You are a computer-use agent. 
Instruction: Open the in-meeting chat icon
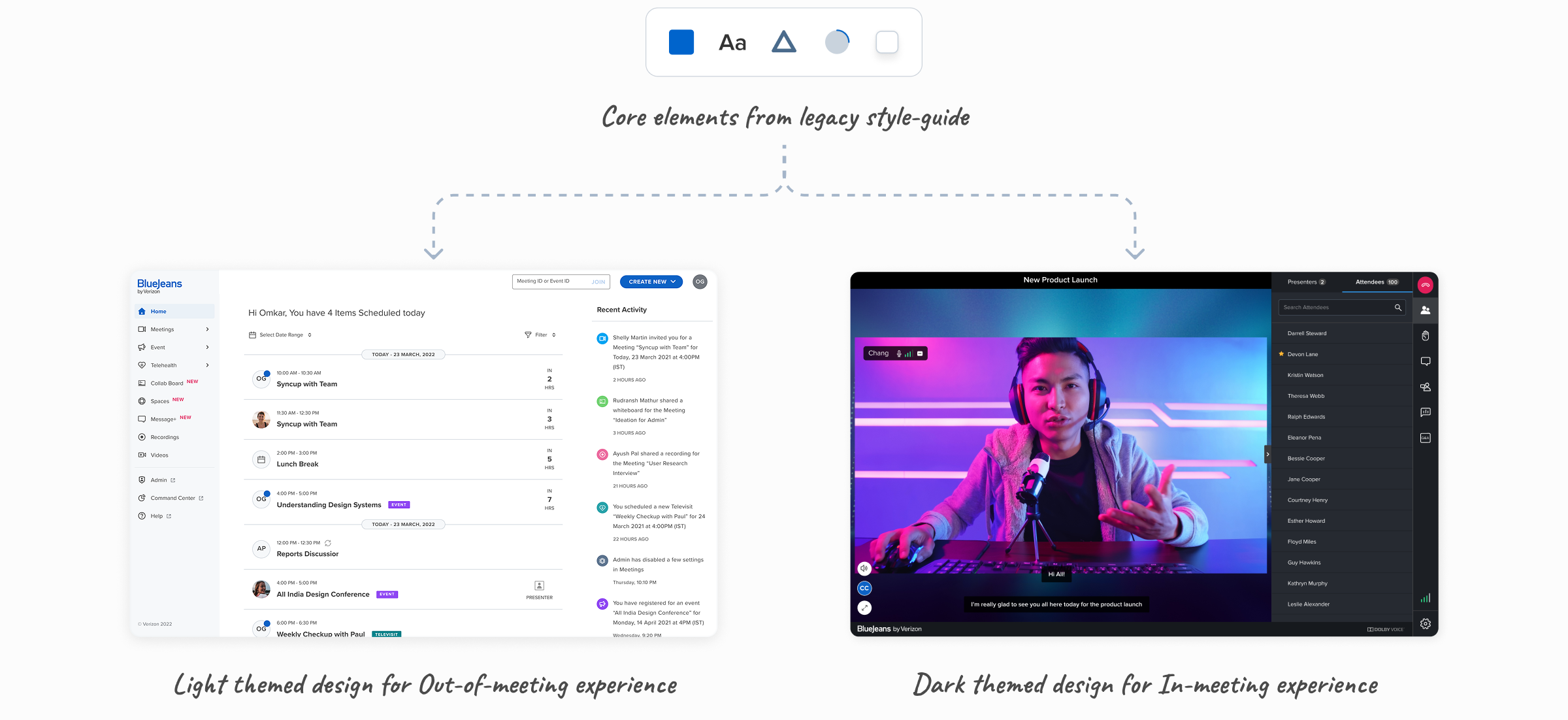pyautogui.click(x=1425, y=361)
